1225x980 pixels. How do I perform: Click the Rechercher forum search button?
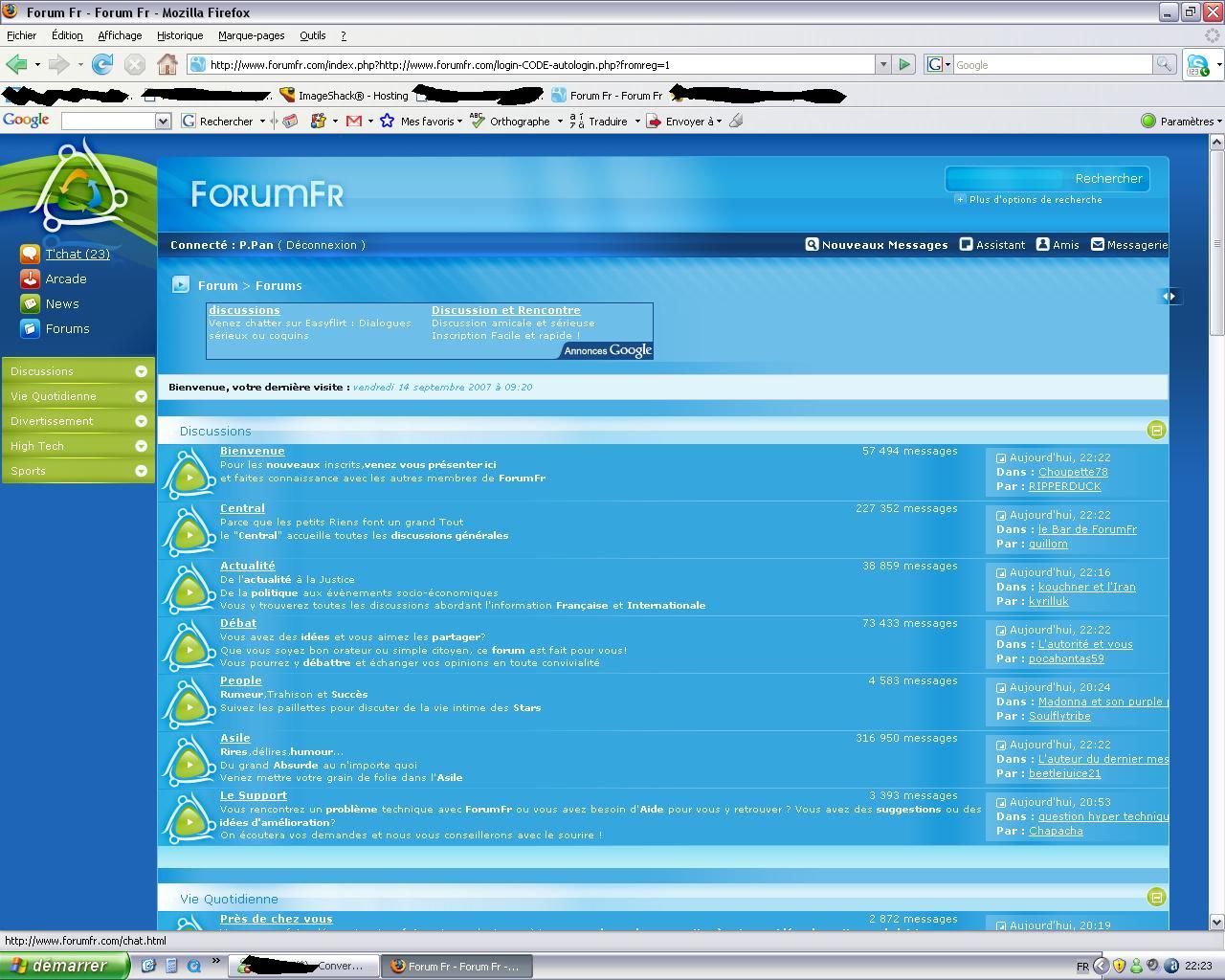pyautogui.click(x=1108, y=178)
